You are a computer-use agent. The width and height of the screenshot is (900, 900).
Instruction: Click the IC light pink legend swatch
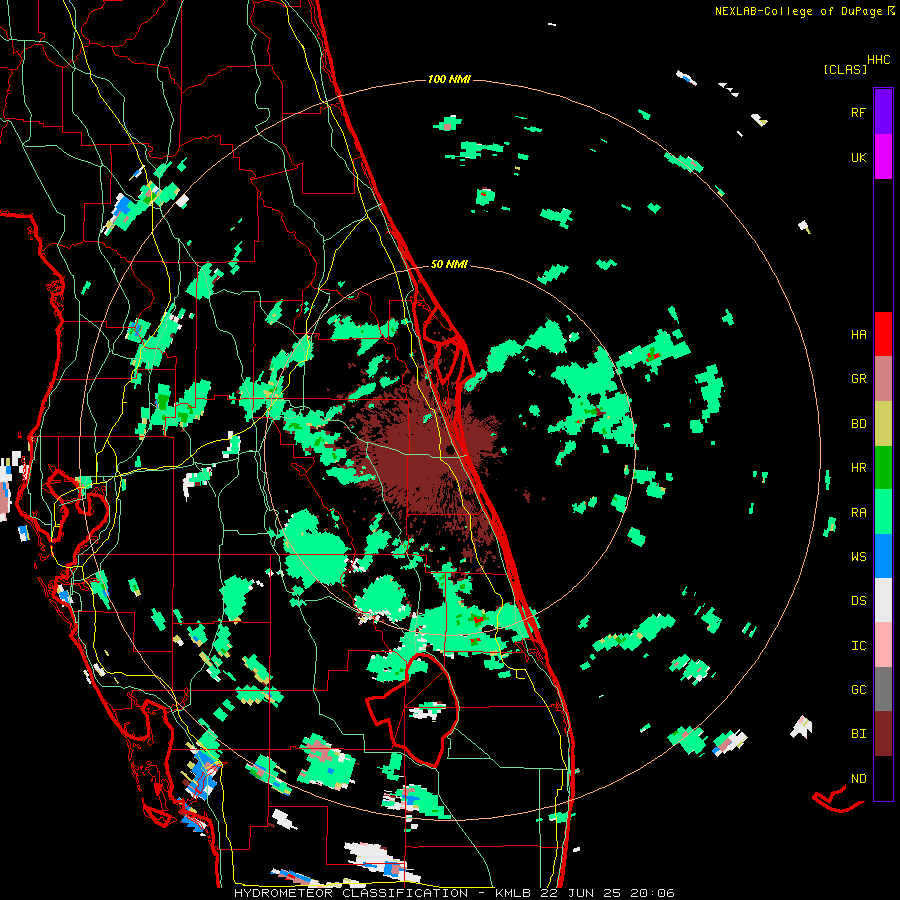pyautogui.click(x=883, y=645)
